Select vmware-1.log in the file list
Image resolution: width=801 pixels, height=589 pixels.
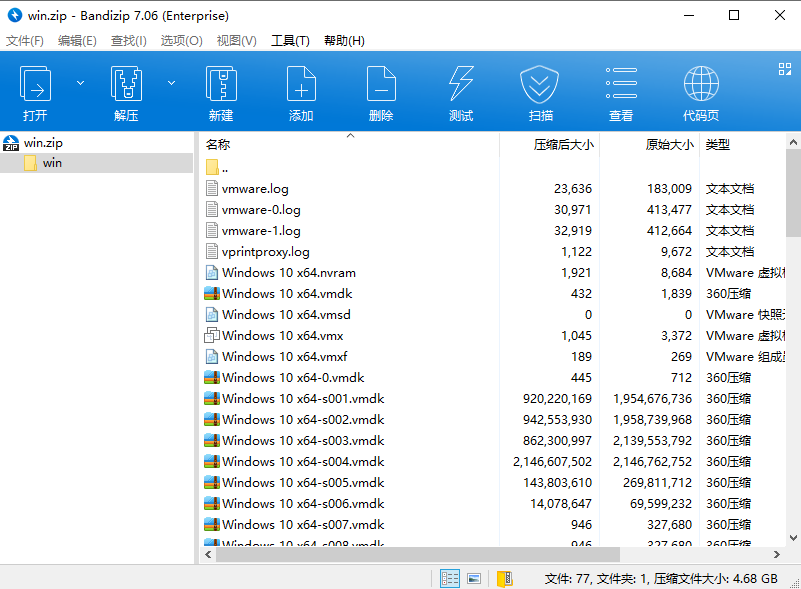pos(261,230)
